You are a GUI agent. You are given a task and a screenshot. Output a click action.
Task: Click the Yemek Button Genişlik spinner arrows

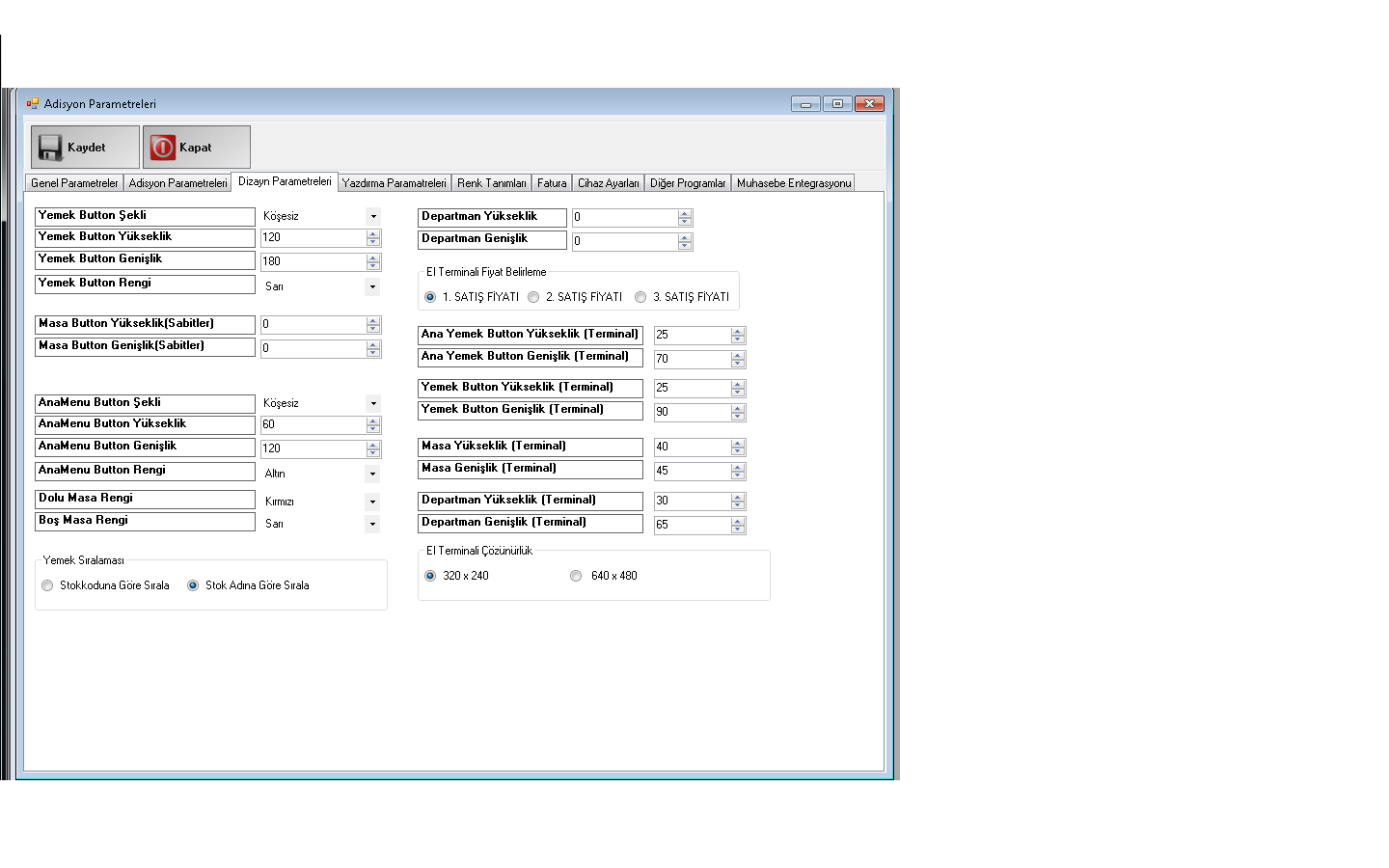click(373, 261)
